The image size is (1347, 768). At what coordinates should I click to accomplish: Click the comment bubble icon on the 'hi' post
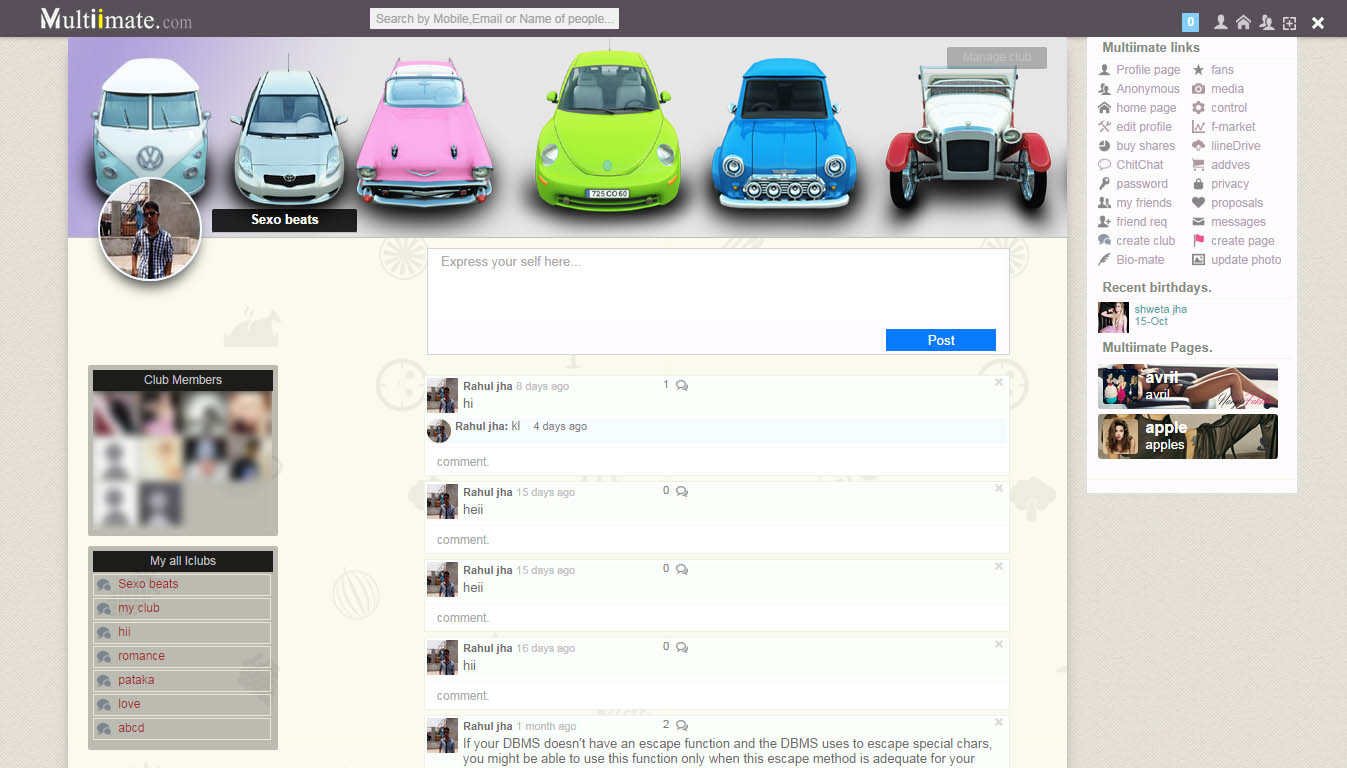[681, 386]
